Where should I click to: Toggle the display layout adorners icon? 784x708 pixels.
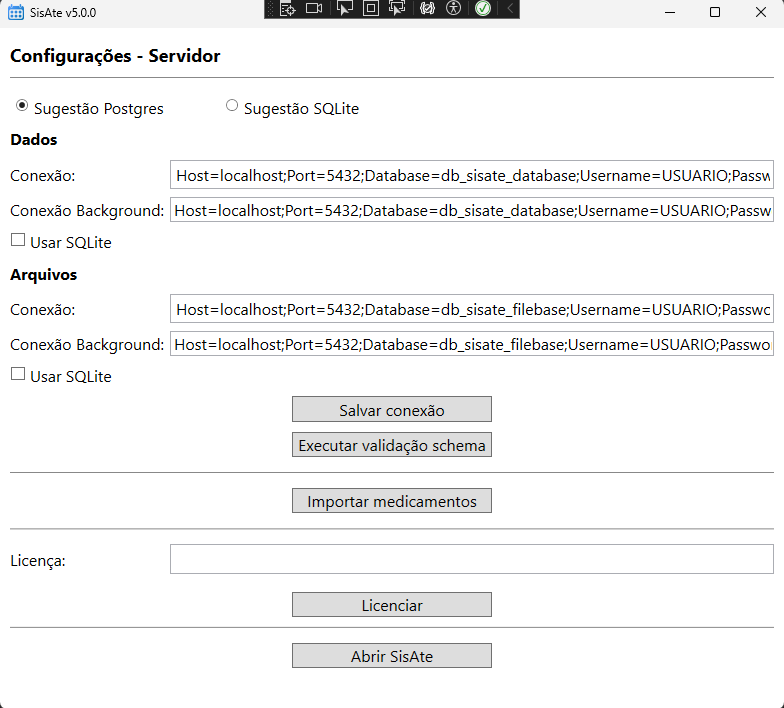pyautogui.click(x=371, y=9)
